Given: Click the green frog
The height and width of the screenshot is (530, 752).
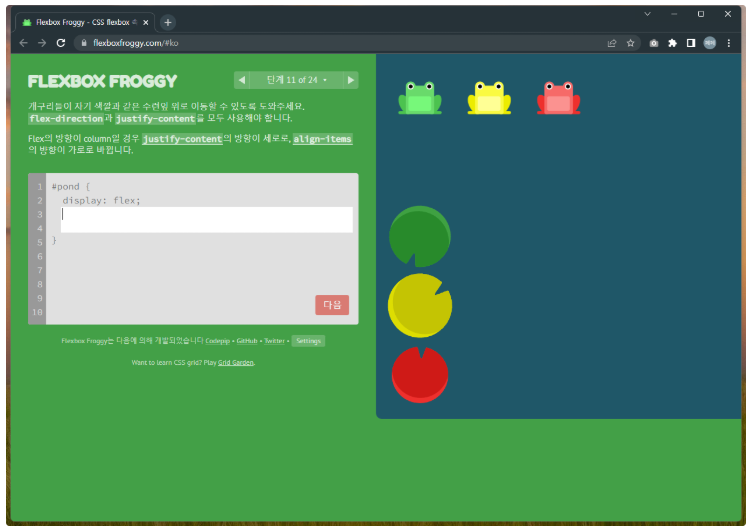Looking at the screenshot, I should click(420, 98).
